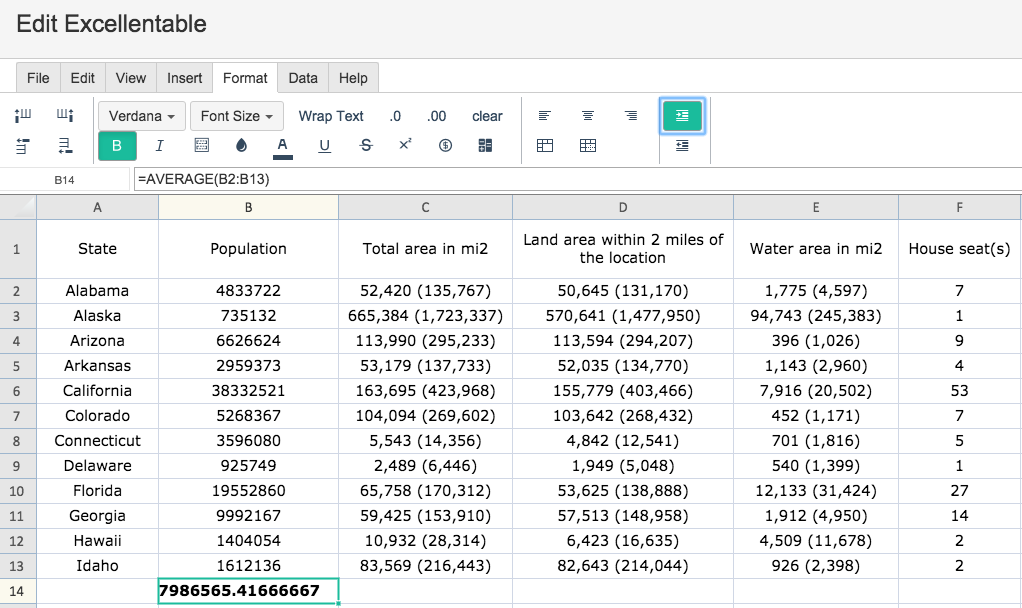Open the Verdana font dropdown
The width and height of the screenshot is (1022, 608).
pos(142,116)
